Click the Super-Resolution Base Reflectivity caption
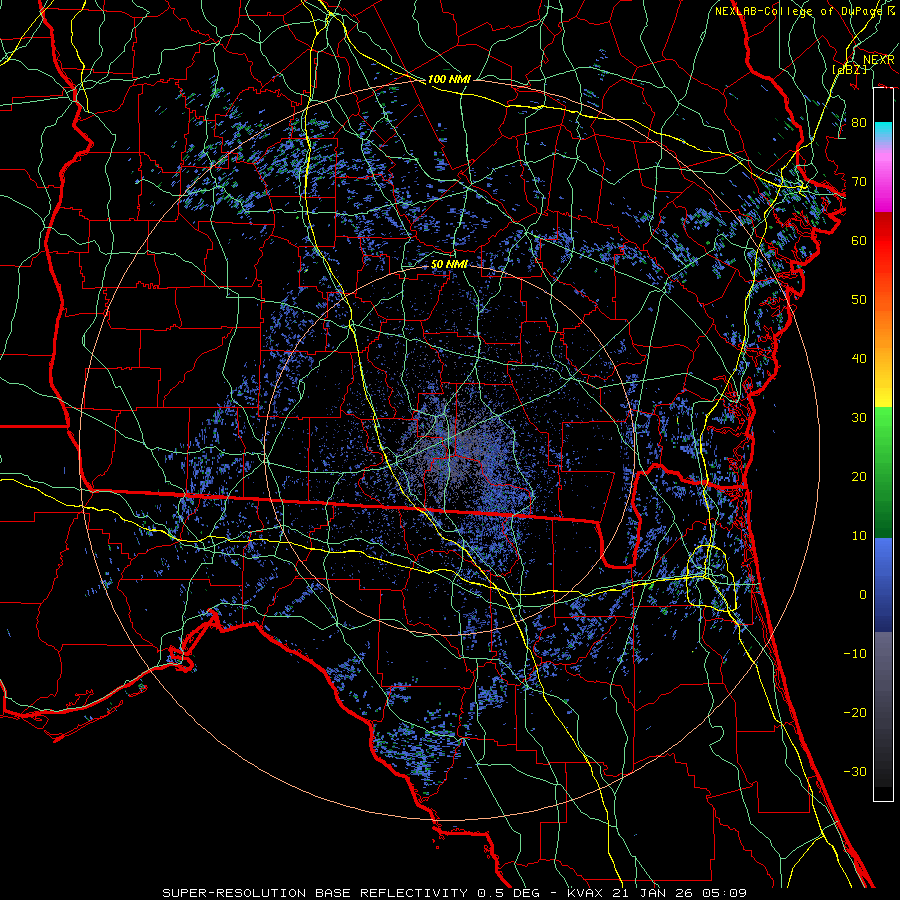Viewport: 900px width, 900px height. pos(455,893)
